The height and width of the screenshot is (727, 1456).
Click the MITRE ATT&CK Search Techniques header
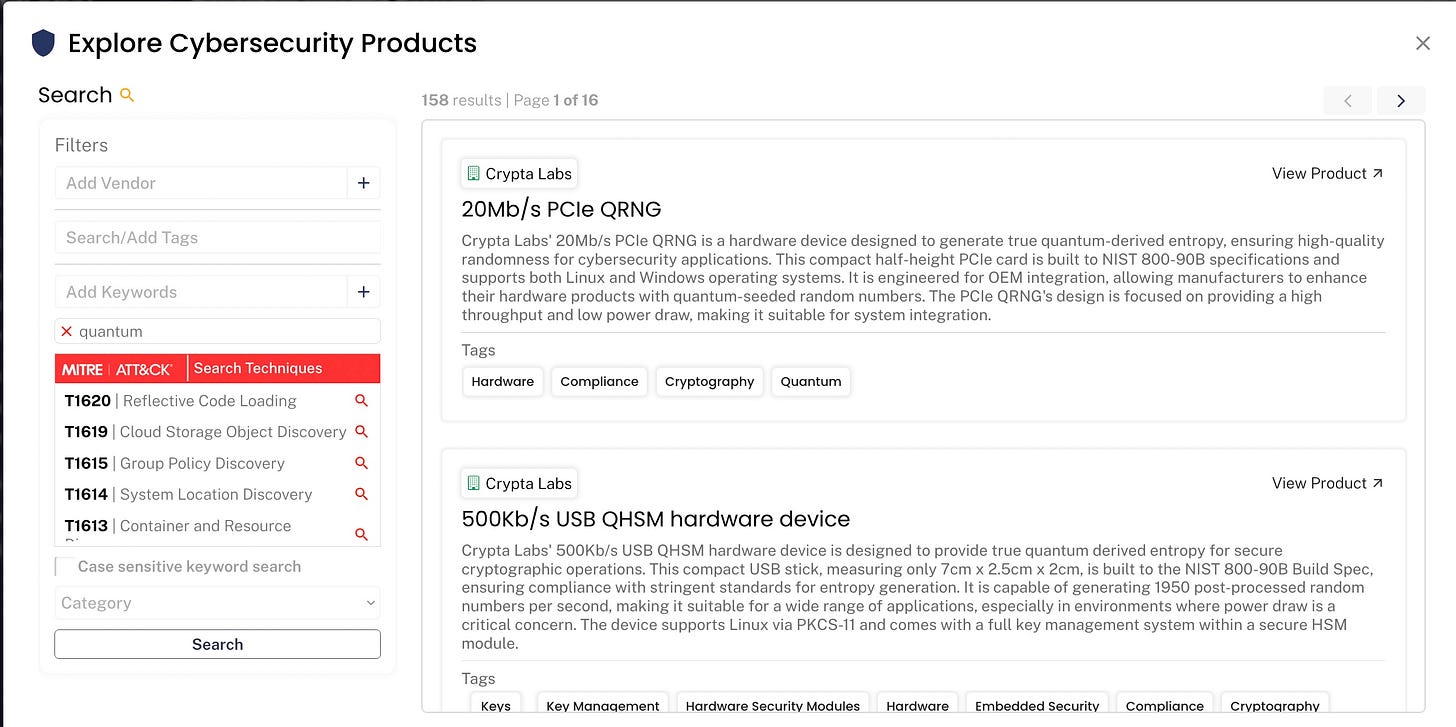[x=217, y=368]
